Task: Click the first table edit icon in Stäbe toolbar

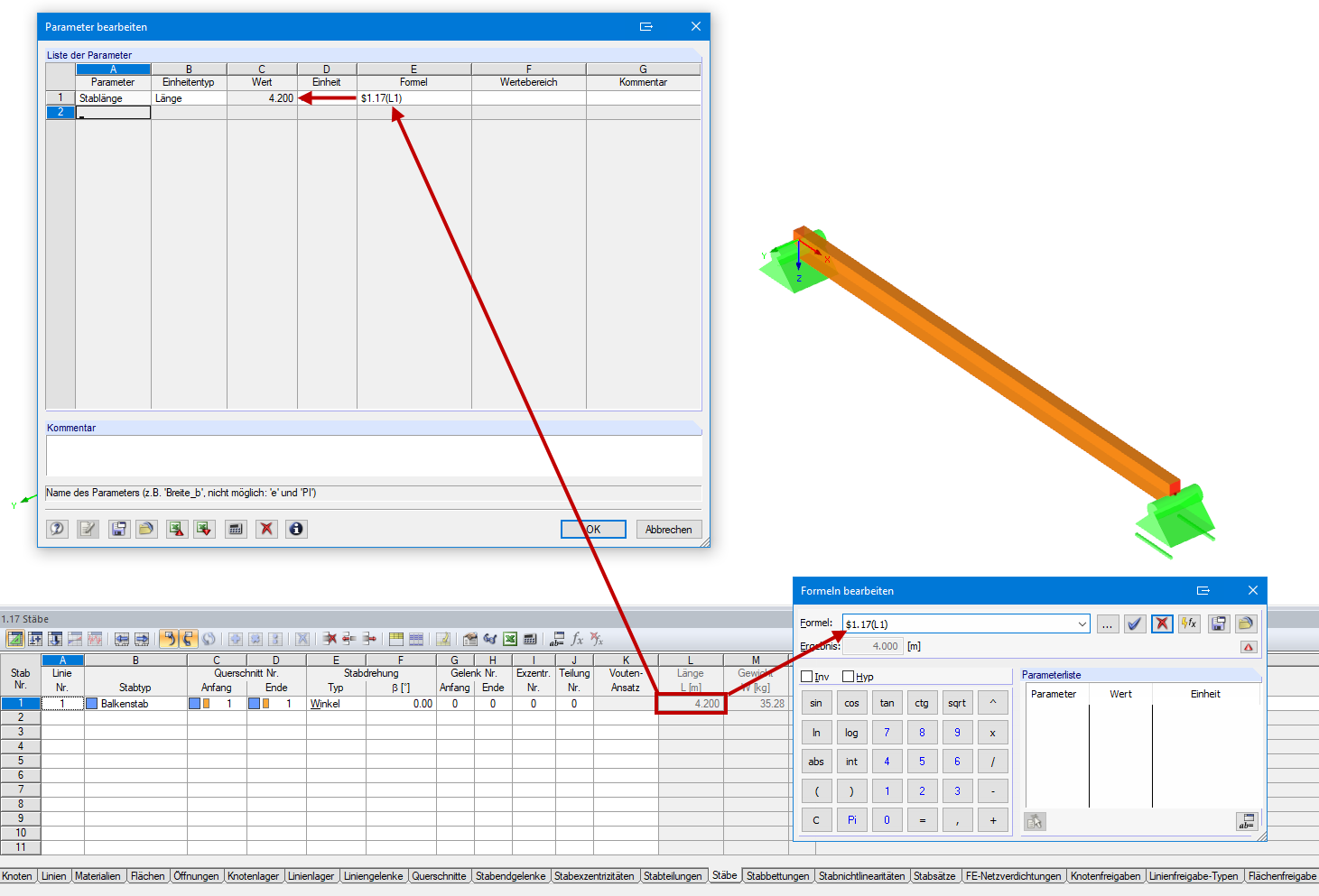Action: (15, 639)
